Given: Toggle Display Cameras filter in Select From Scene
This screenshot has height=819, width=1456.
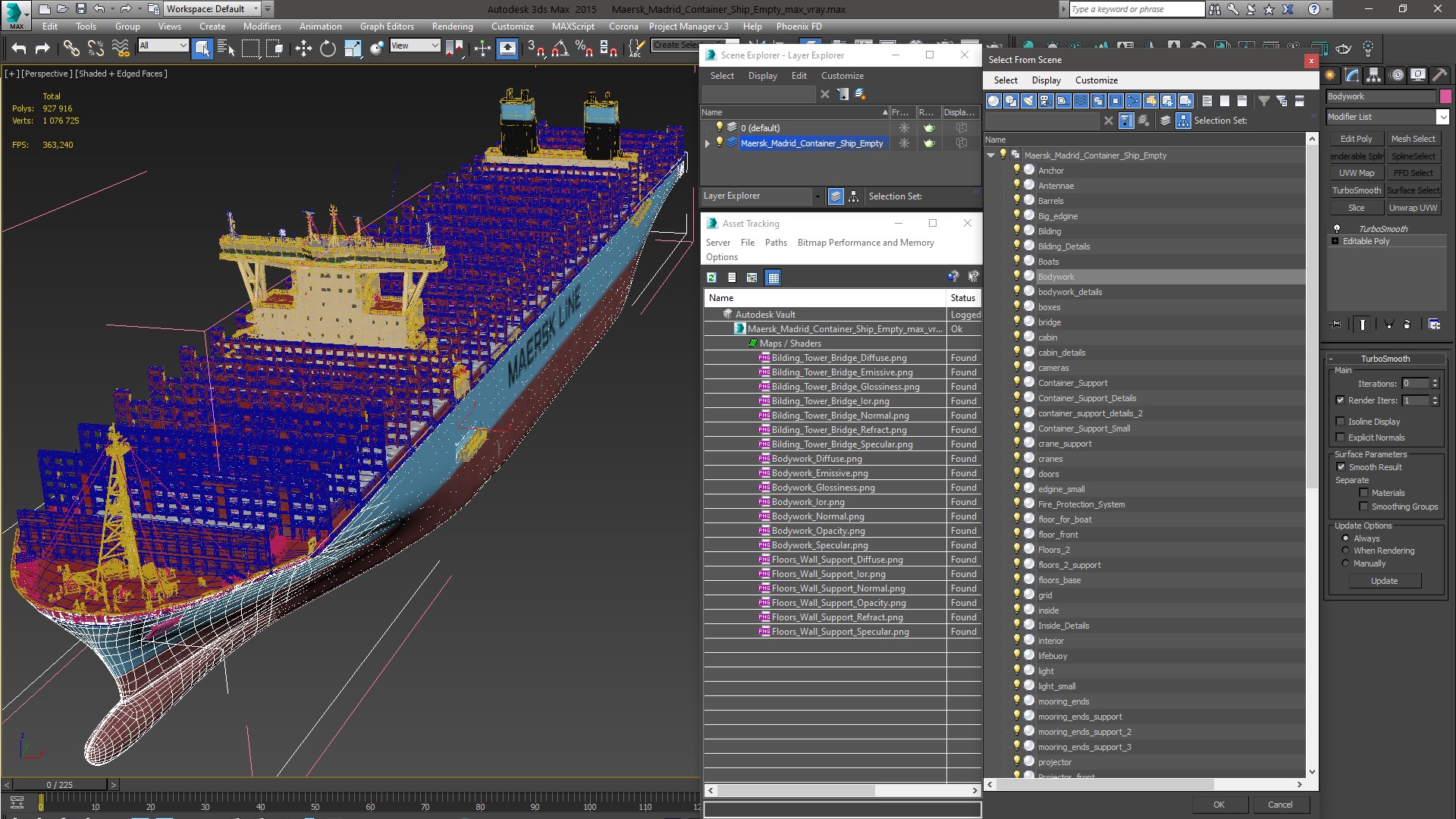Looking at the screenshot, I should [1046, 101].
